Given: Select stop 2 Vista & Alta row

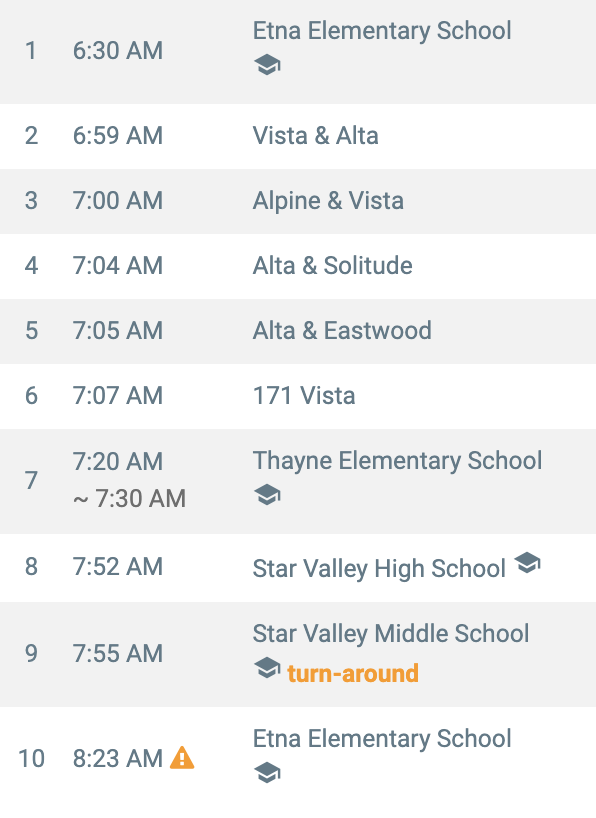Looking at the screenshot, I should pos(298,136).
